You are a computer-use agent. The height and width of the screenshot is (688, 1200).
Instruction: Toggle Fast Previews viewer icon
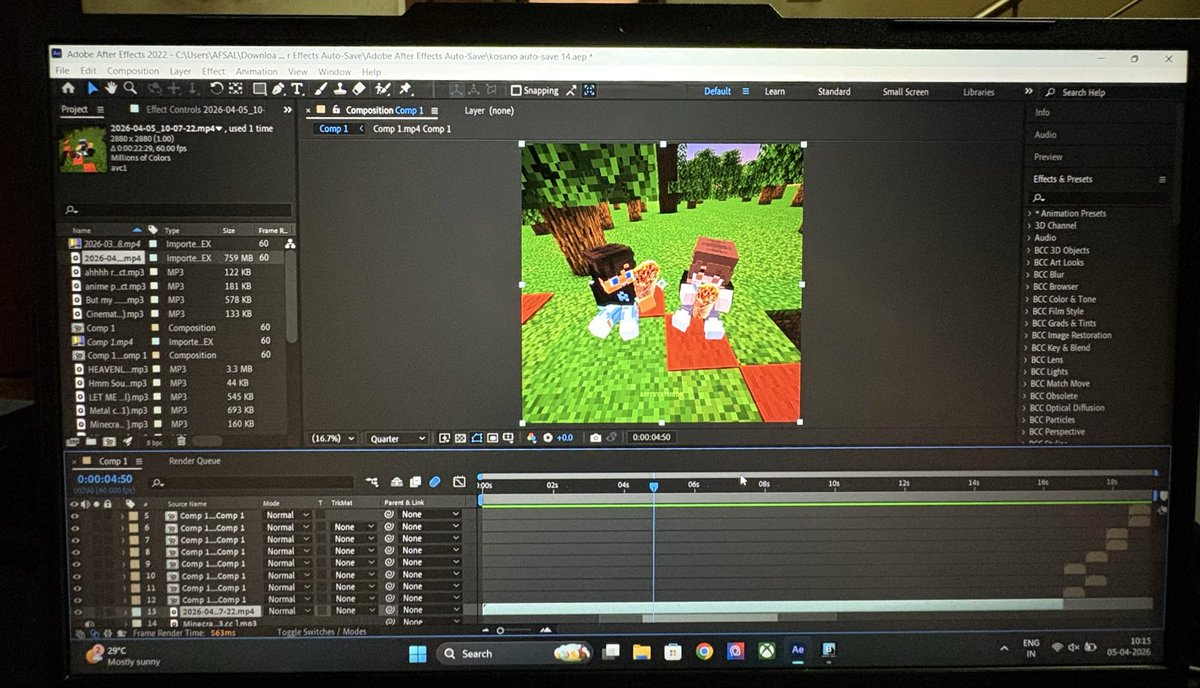point(444,438)
